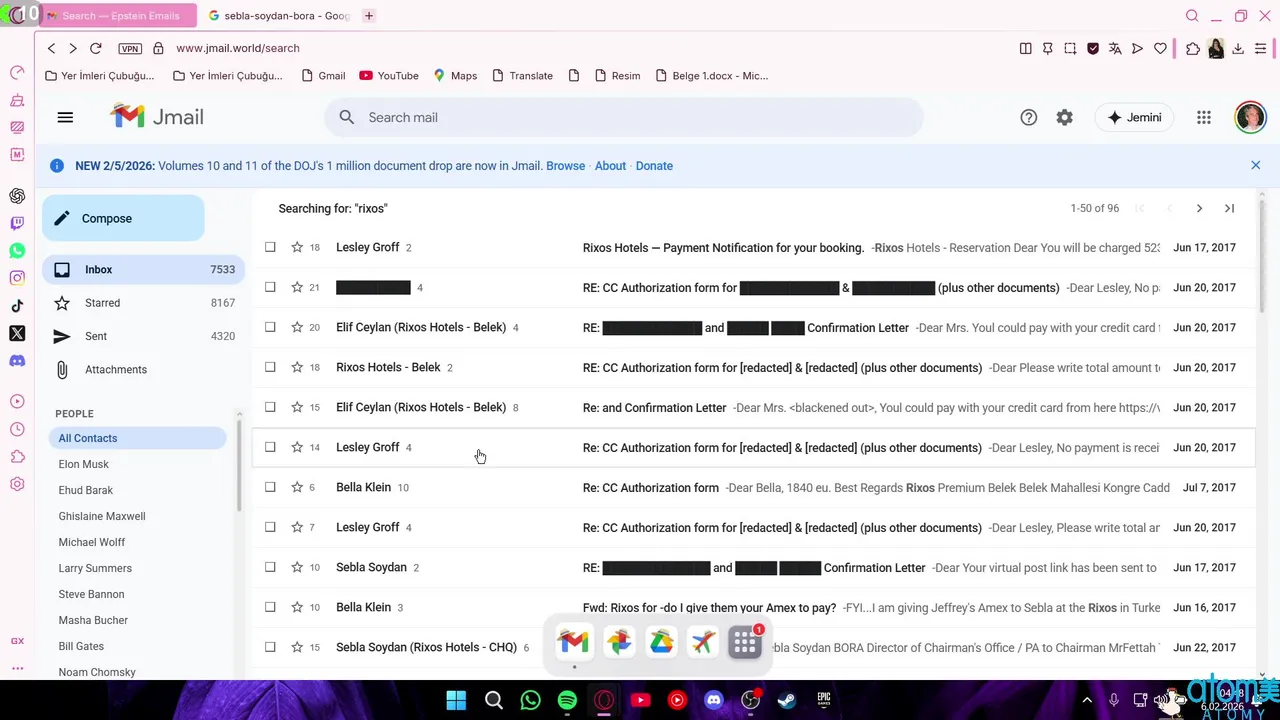Open WhatsApp in Opera sidebar
Viewport: 1280px width, 720px height.
[17, 250]
